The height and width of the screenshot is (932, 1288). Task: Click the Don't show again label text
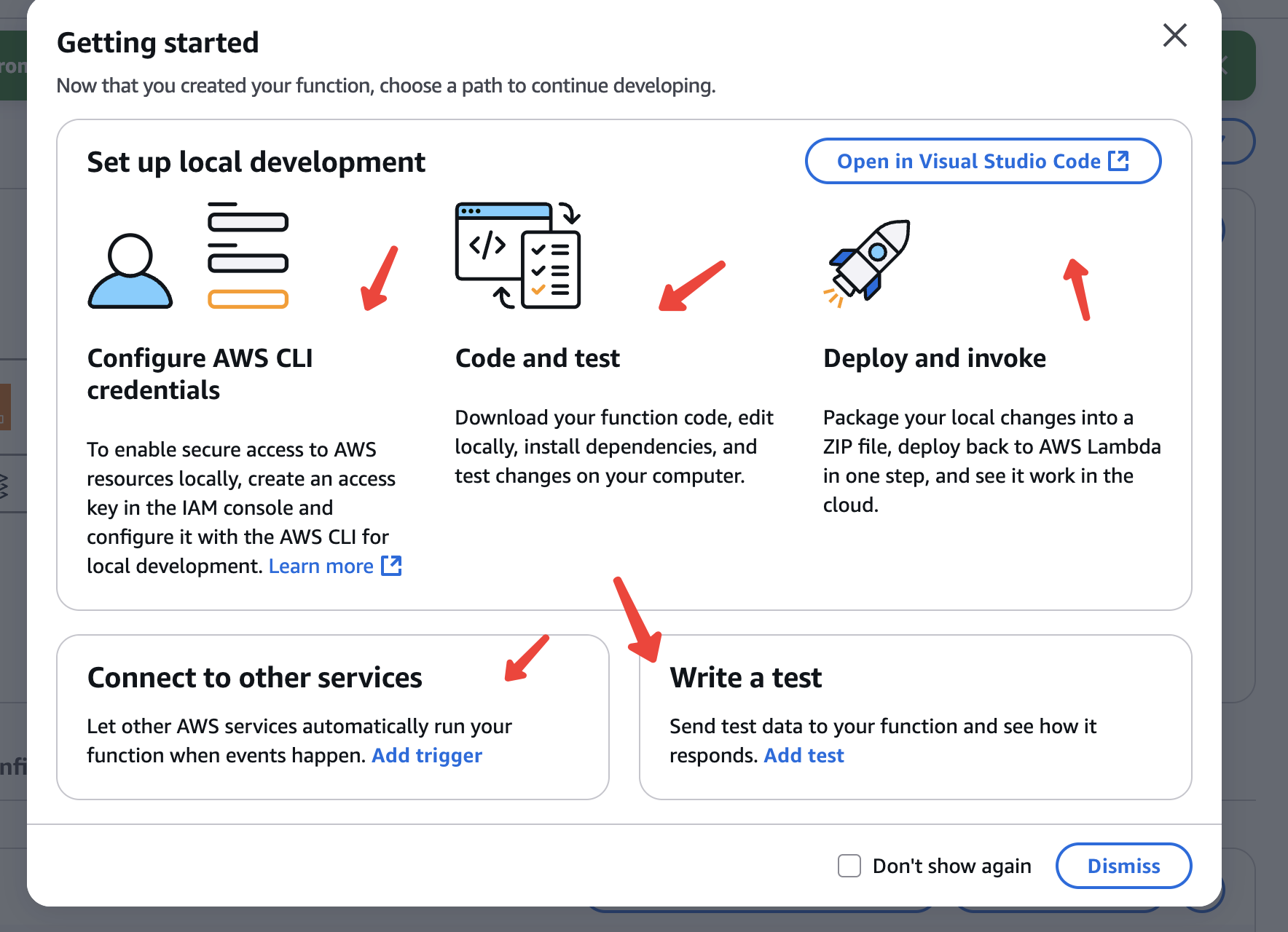(x=951, y=866)
